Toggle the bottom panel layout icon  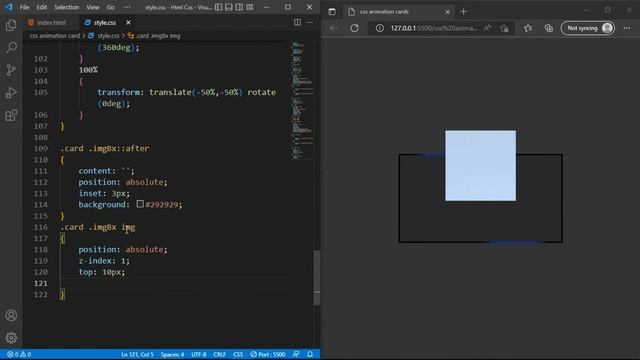pos(229,7)
